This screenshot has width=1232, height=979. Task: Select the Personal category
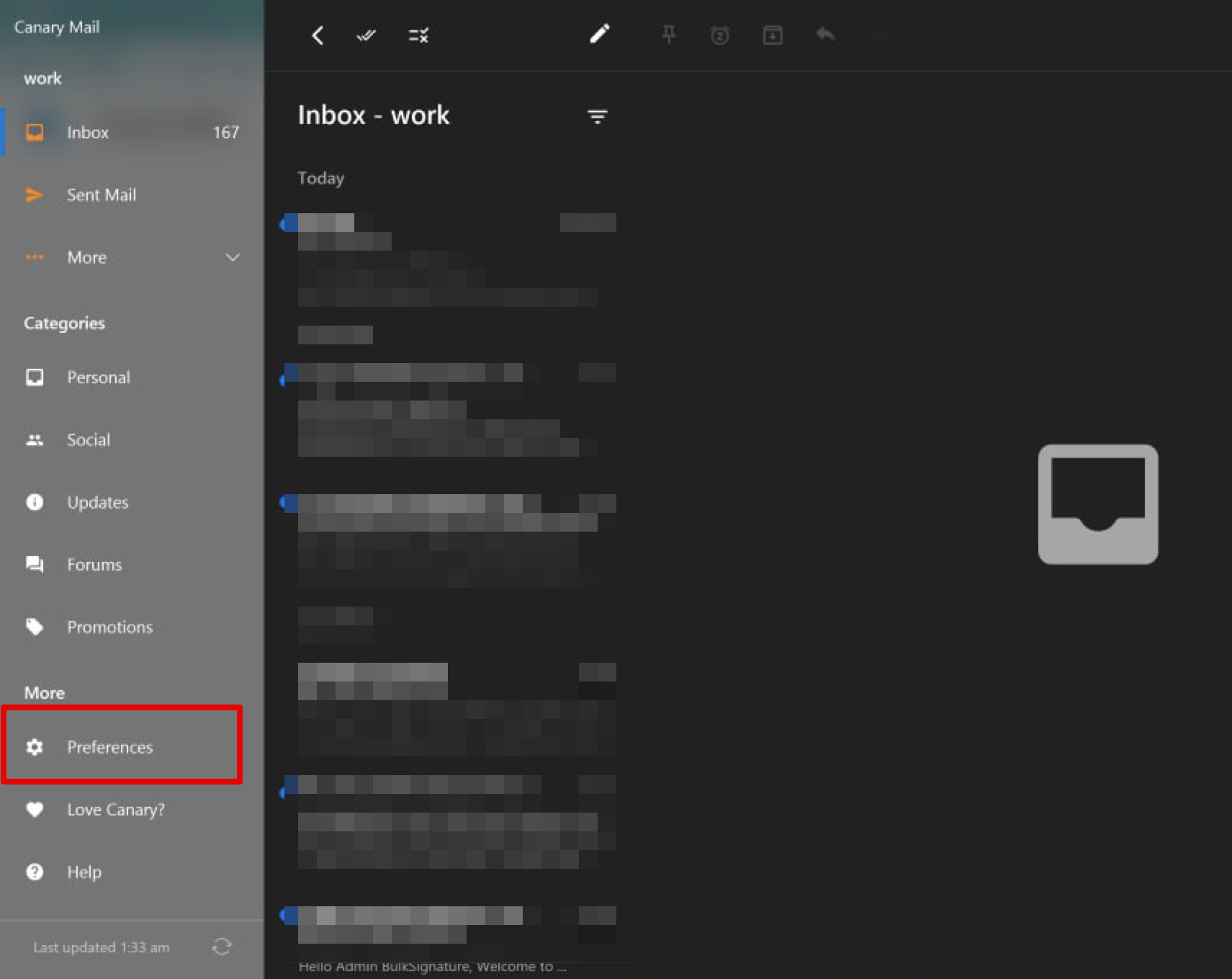click(132, 377)
